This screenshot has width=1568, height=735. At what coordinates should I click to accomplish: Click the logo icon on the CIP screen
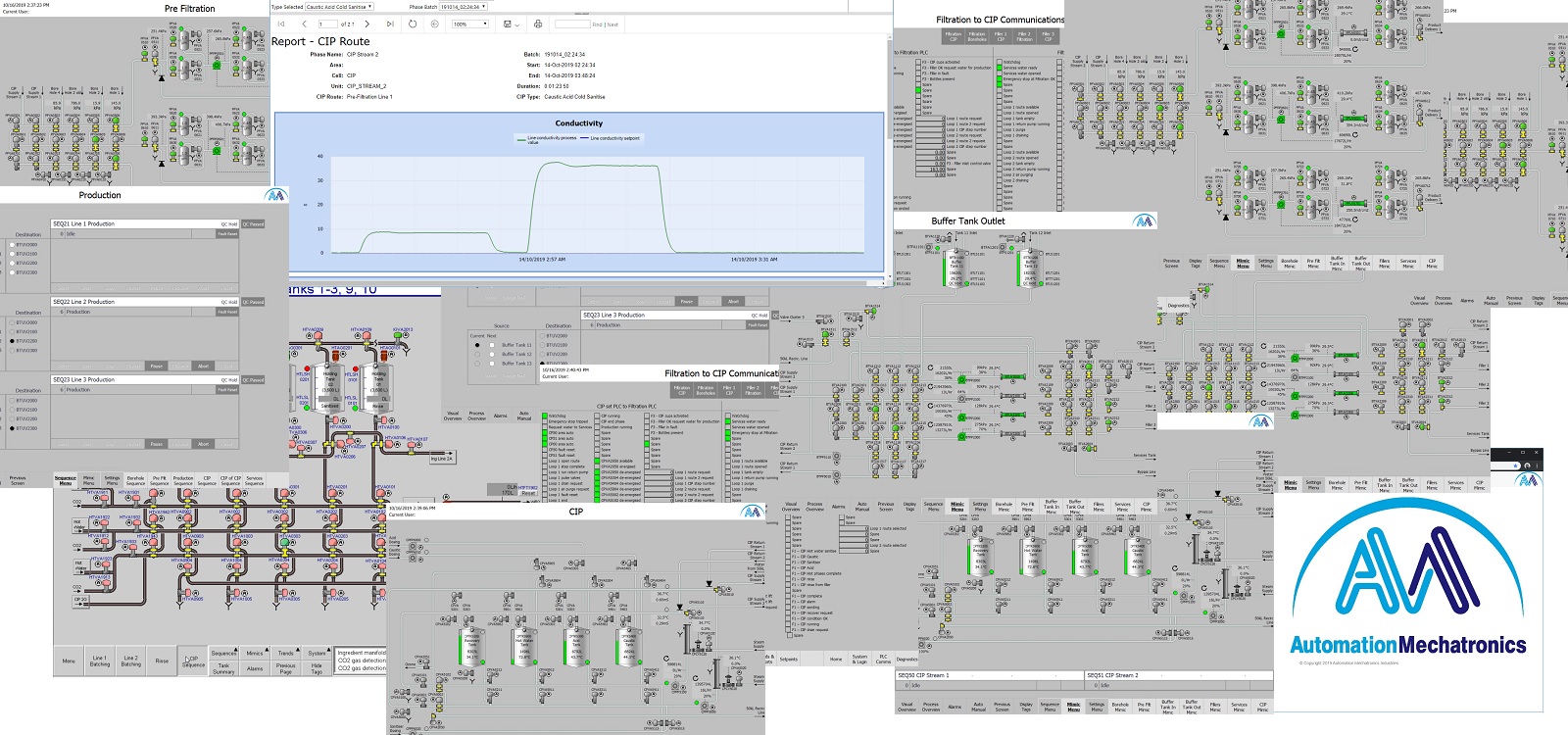pyautogui.click(x=753, y=512)
